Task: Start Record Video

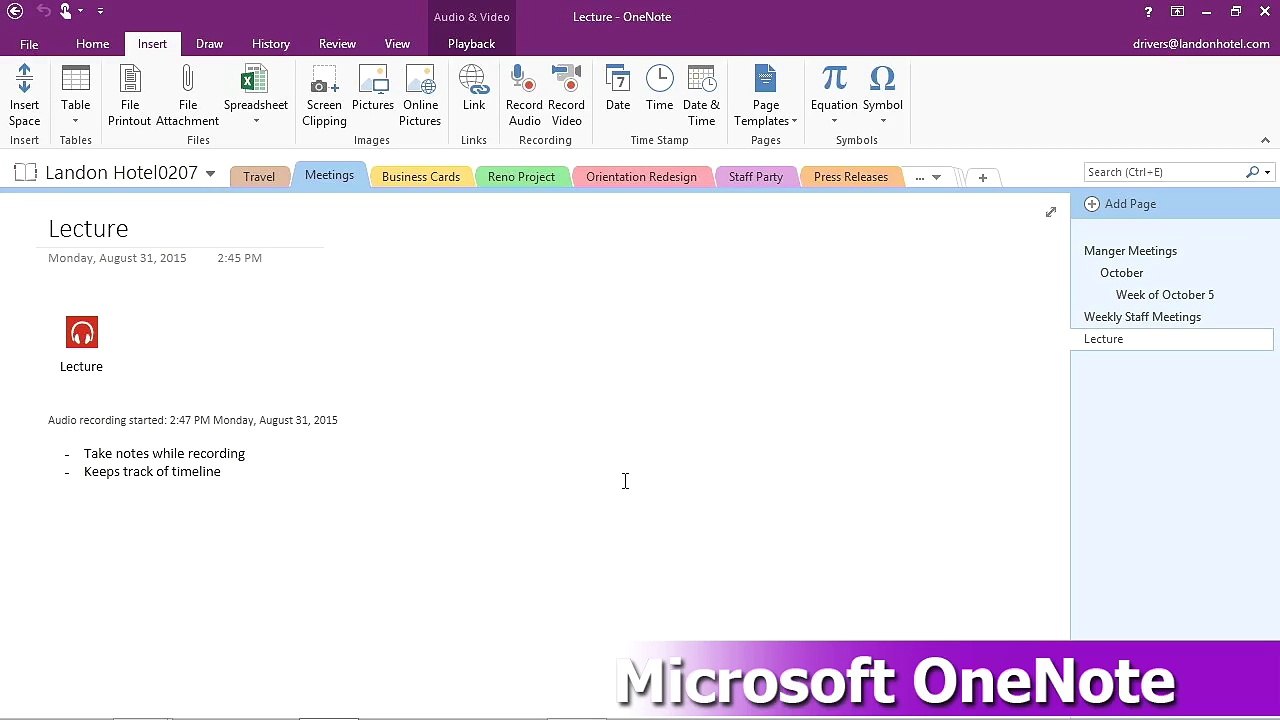Action: [x=566, y=95]
